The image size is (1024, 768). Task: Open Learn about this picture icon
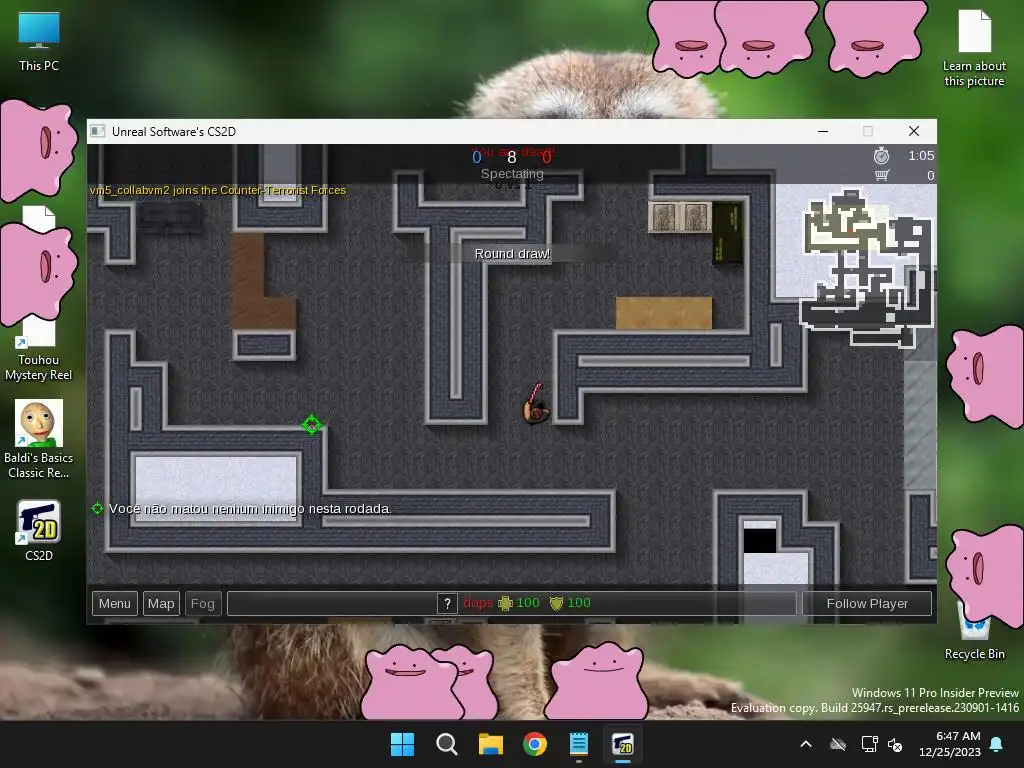click(974, 48)
